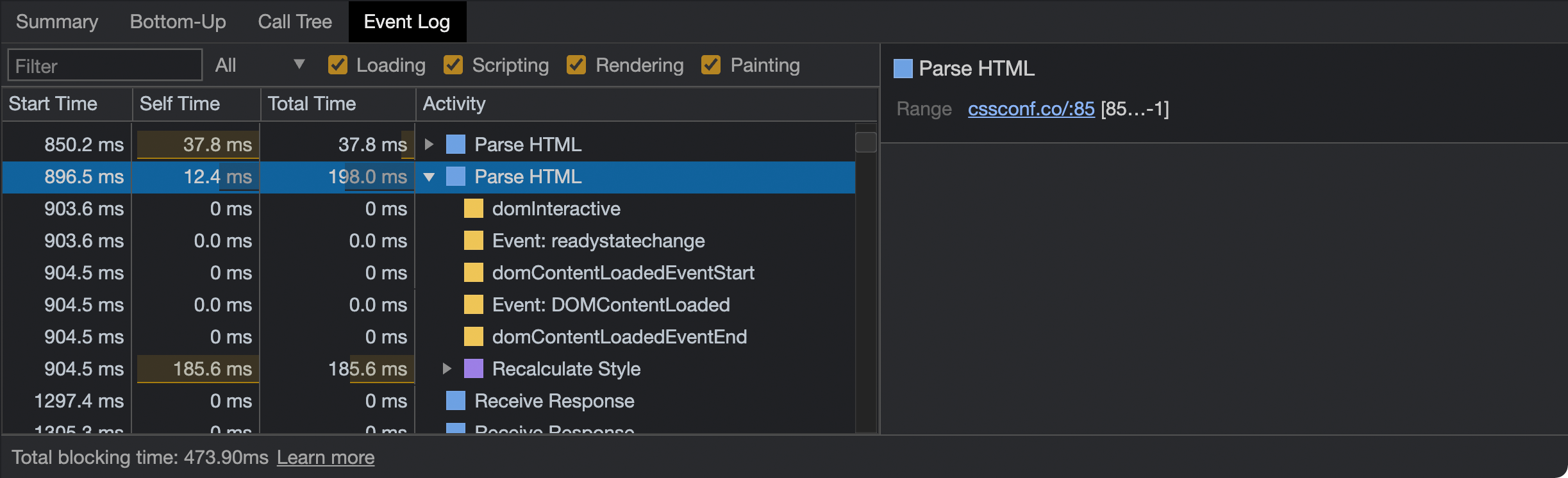The image size is (1568, 478).
Task: Open the Bottom-Up tab
Action: pyautogui.click(x=178, y=22)
